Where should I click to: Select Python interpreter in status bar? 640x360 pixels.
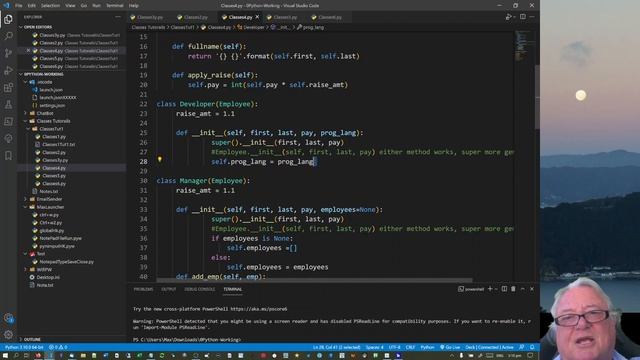[24, 347]
